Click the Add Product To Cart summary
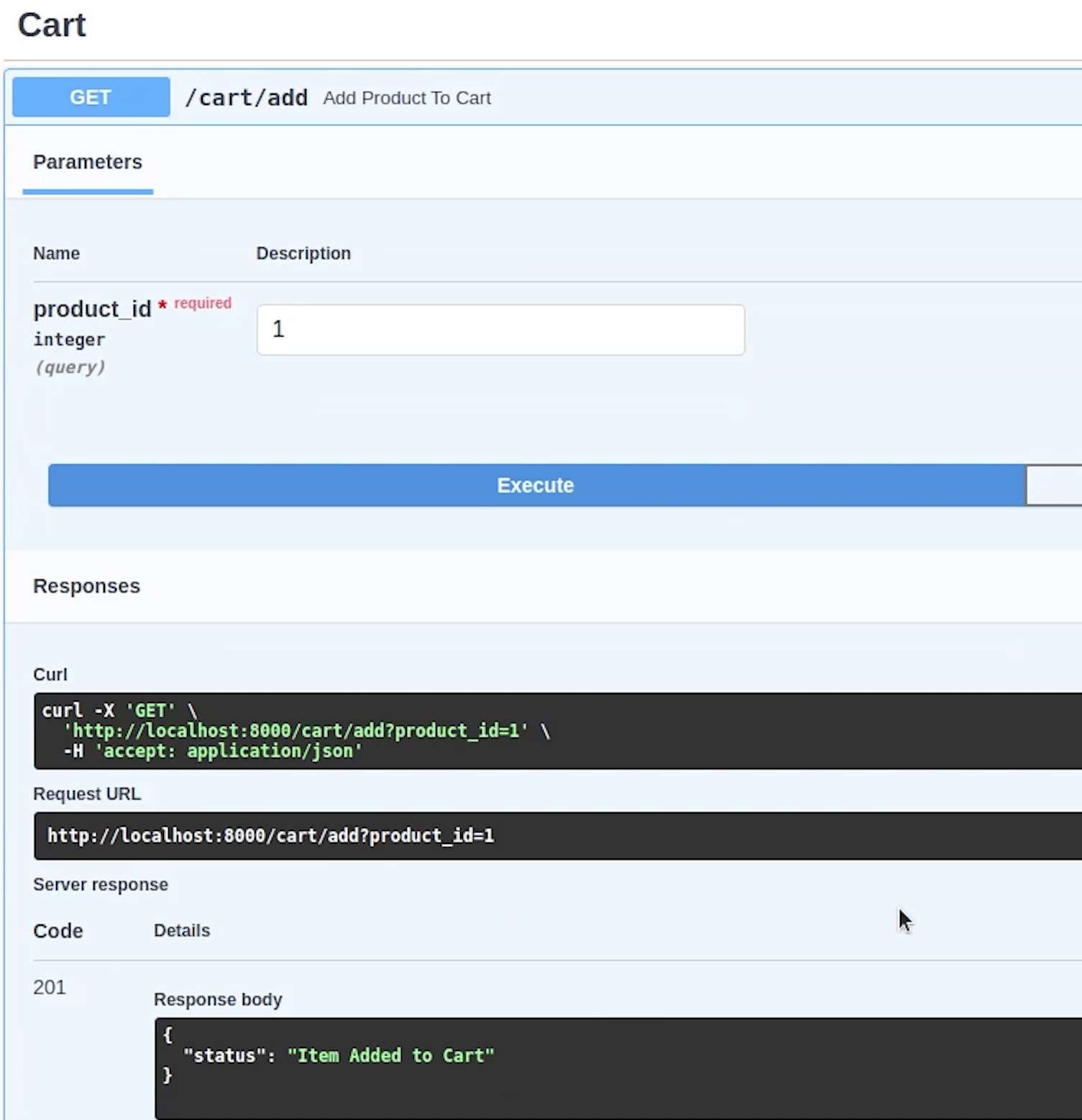This screenshot has height=1120, width=1082. pos(406,98)
